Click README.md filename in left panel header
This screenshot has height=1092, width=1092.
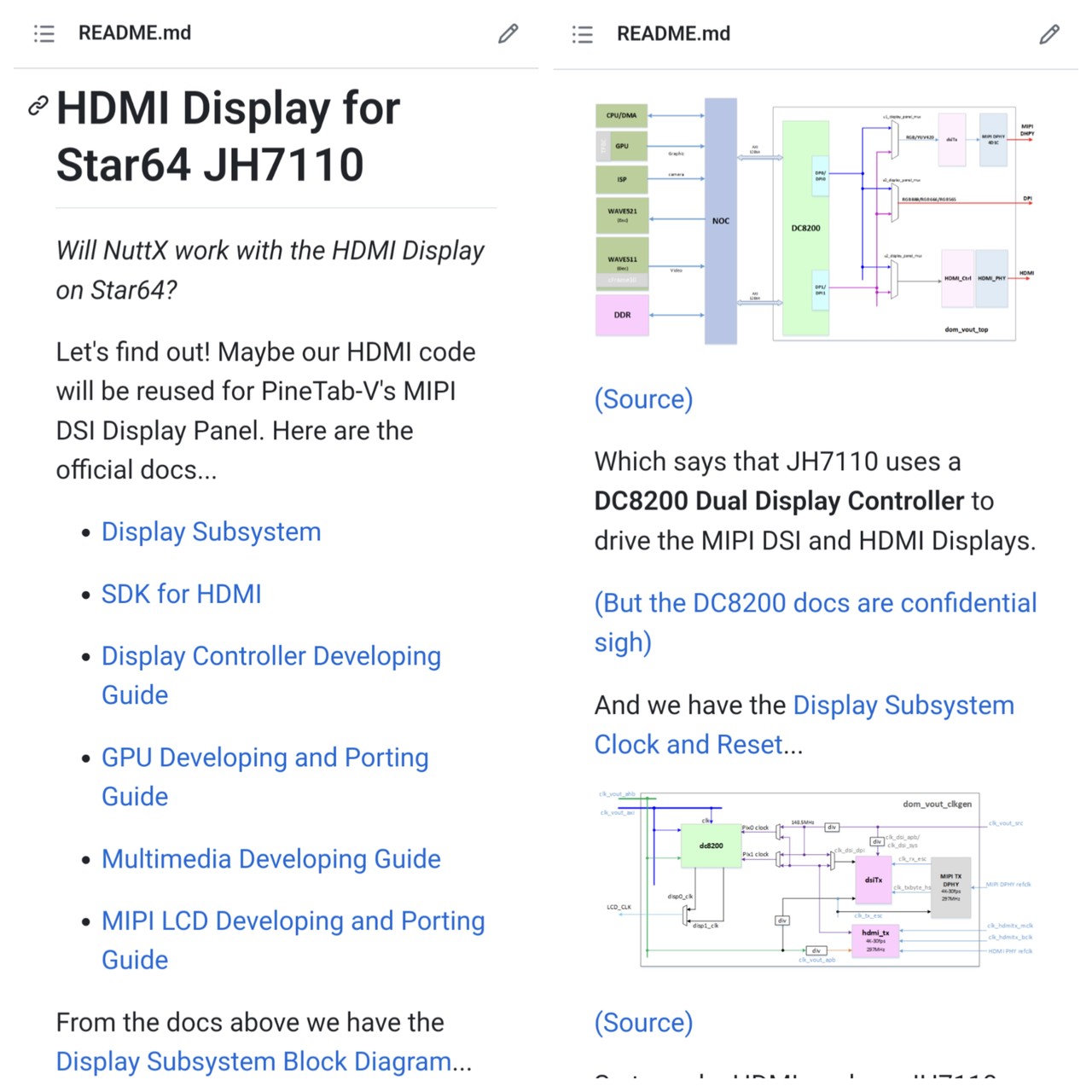point(135,33)
